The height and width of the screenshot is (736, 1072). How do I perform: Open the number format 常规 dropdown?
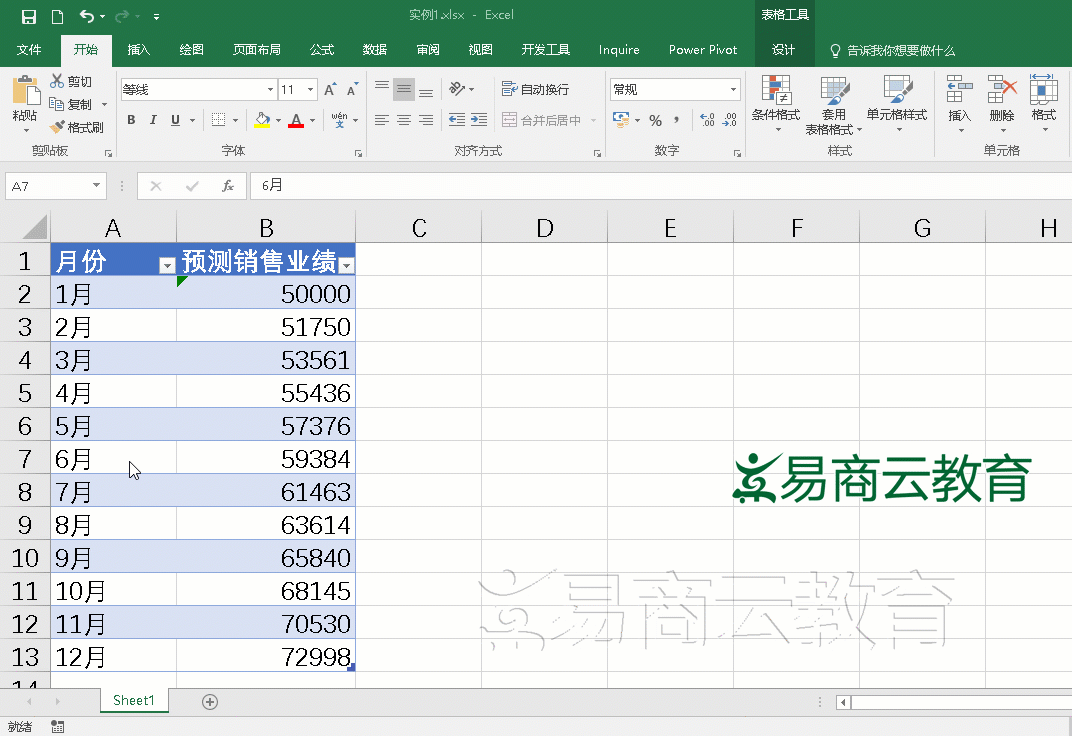734,90
